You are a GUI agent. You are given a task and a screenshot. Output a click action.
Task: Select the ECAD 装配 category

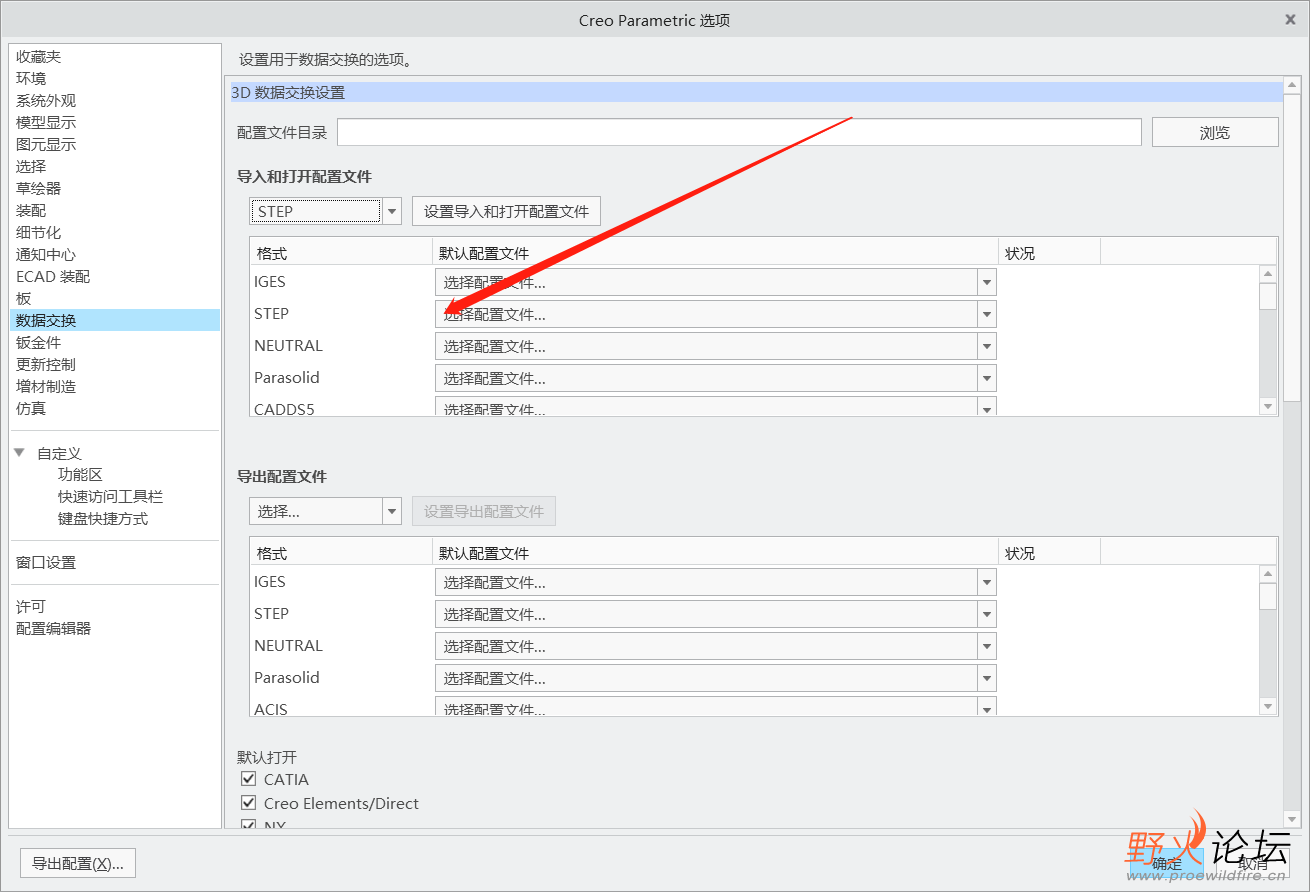tap(53, 277)
